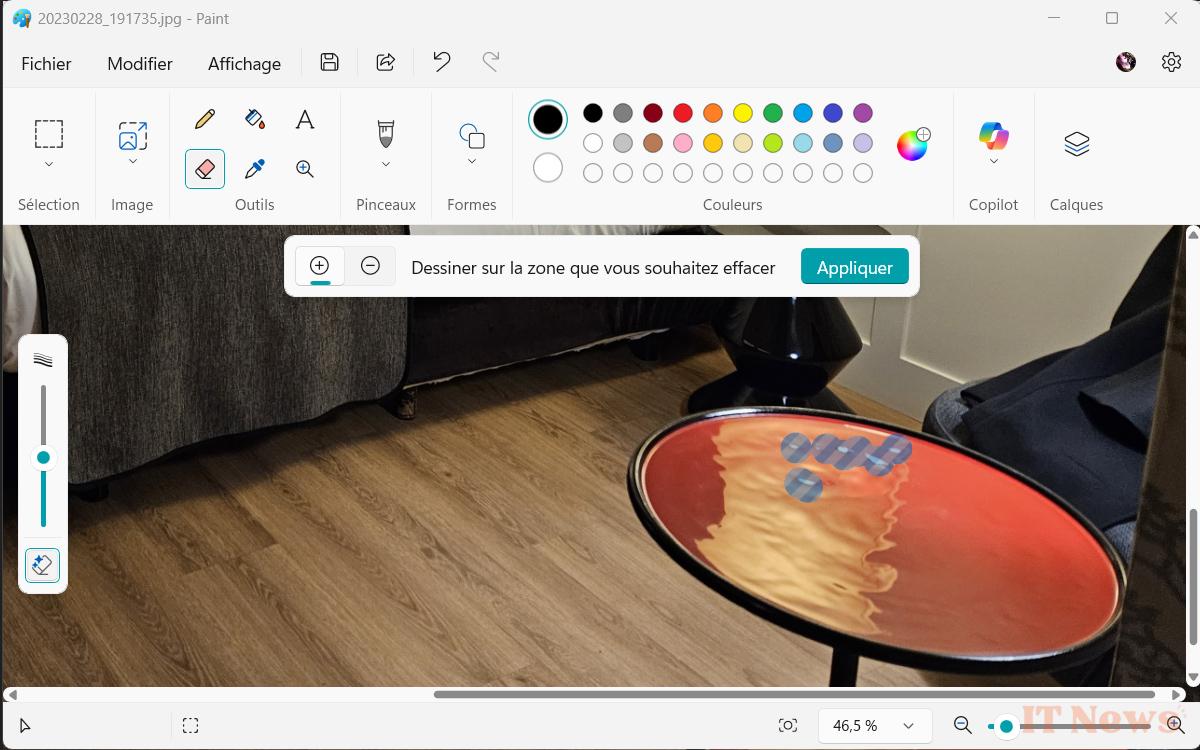This screenshot has width=1200, height=750.
Task: Click the Share icon
Action: click(x=385, y=62)
